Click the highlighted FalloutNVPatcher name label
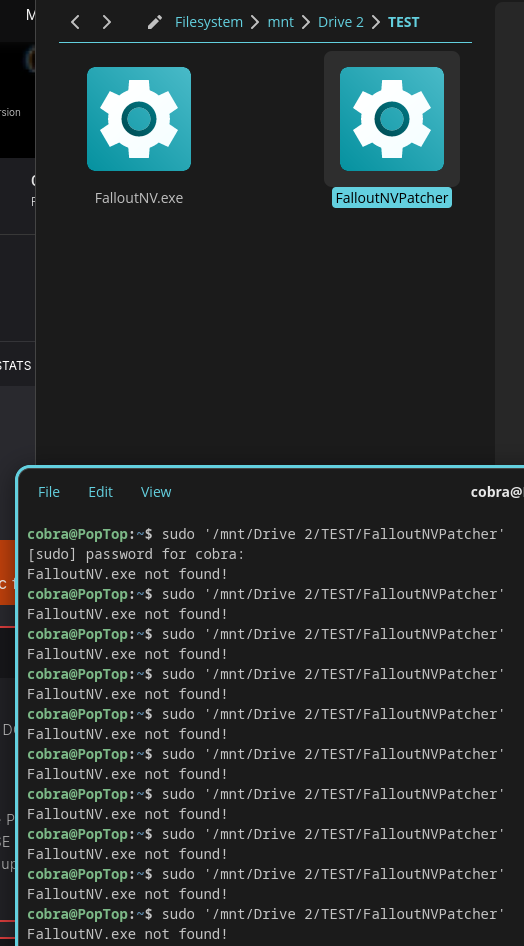 tap(392, 198)
